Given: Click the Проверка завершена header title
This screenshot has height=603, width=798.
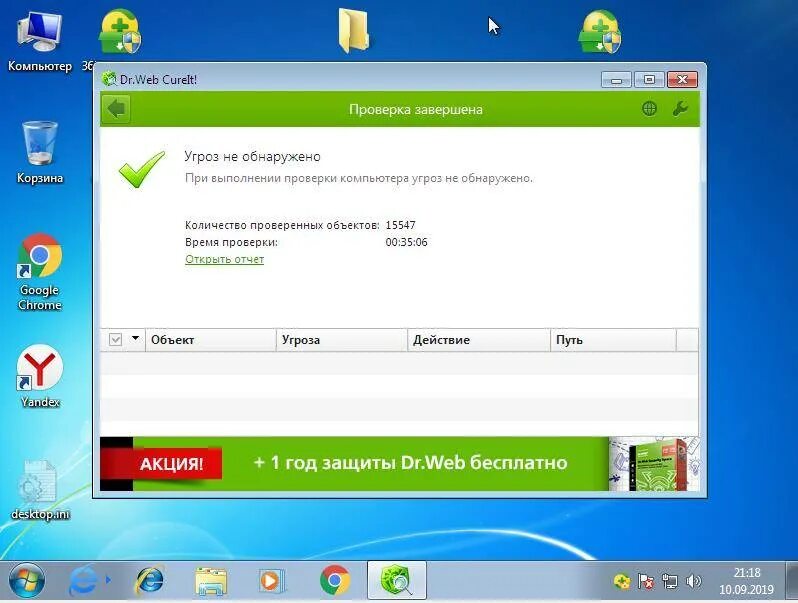Looking at the screenshot, I should click(x=416, y=109).
